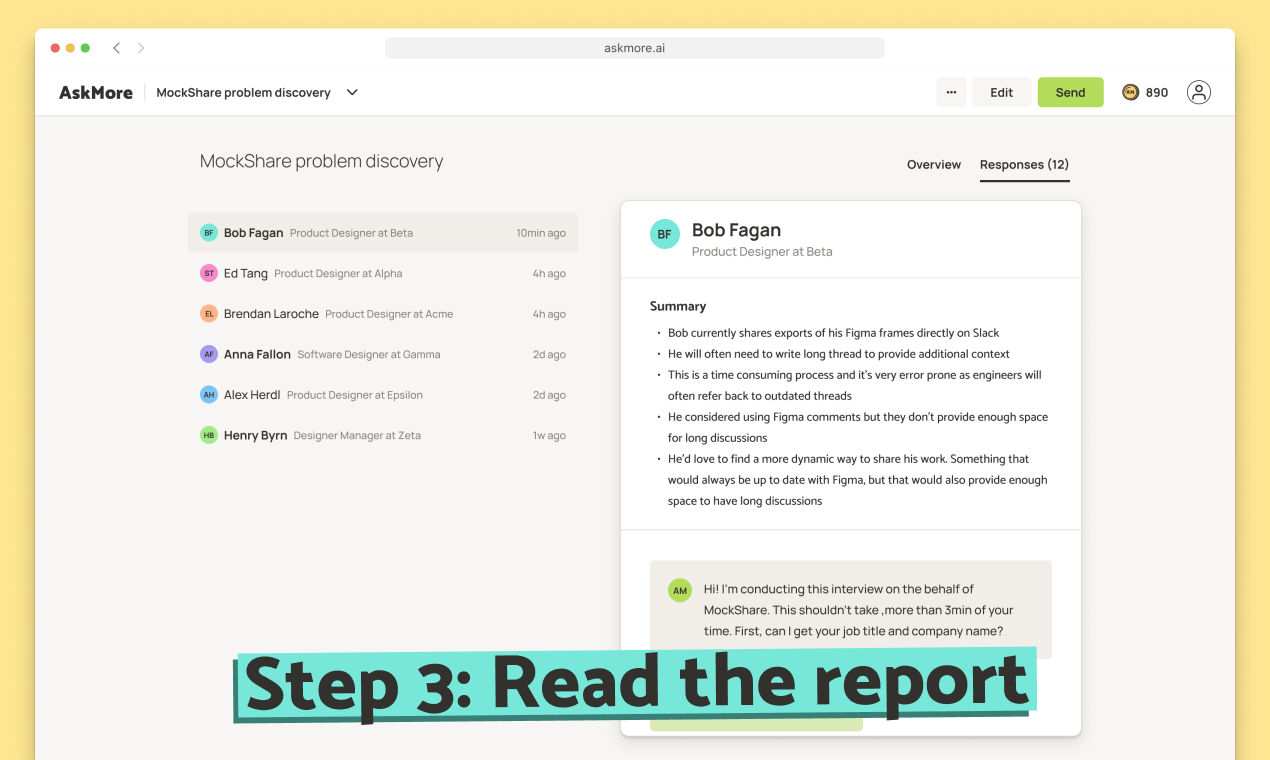The image size is (1270, 760).
Task: Open Ed Tang's response row
Action: pos(383,273)
